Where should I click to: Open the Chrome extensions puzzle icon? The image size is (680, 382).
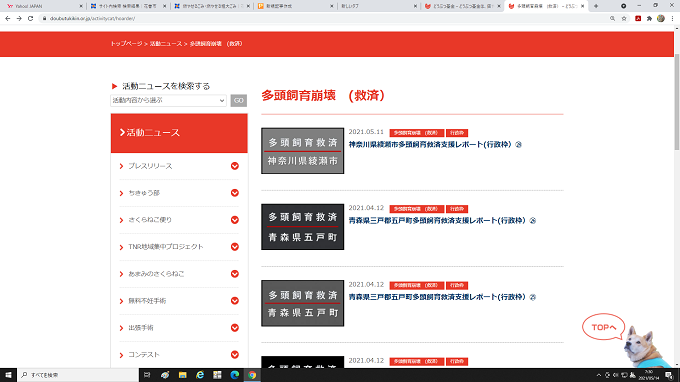[649, 19]
